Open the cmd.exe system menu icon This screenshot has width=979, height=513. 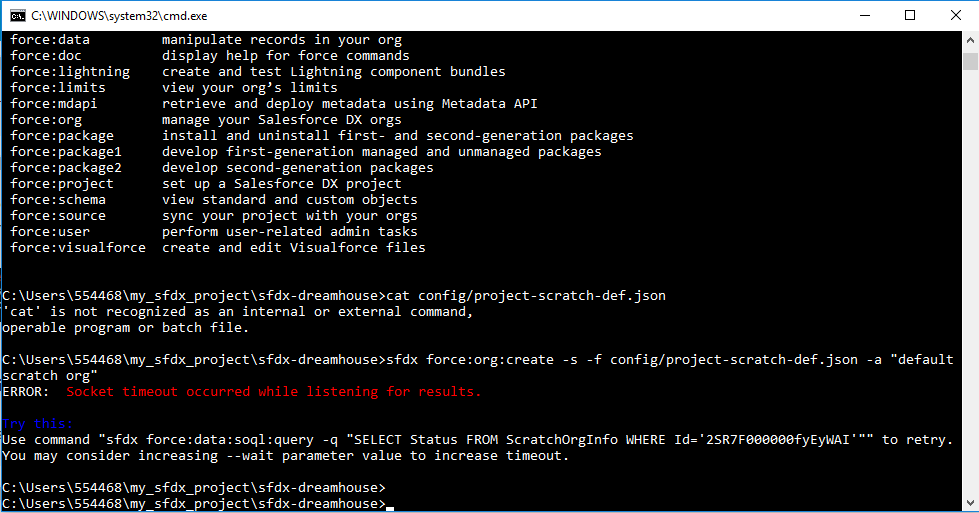[17, 15]
